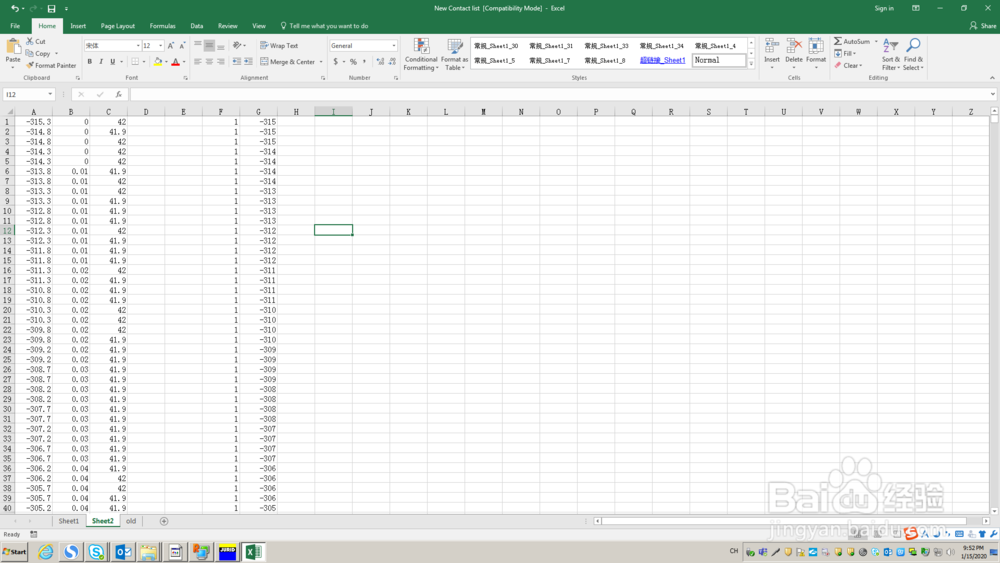Switch to the Insert ribbon tab

click(78, 26)
